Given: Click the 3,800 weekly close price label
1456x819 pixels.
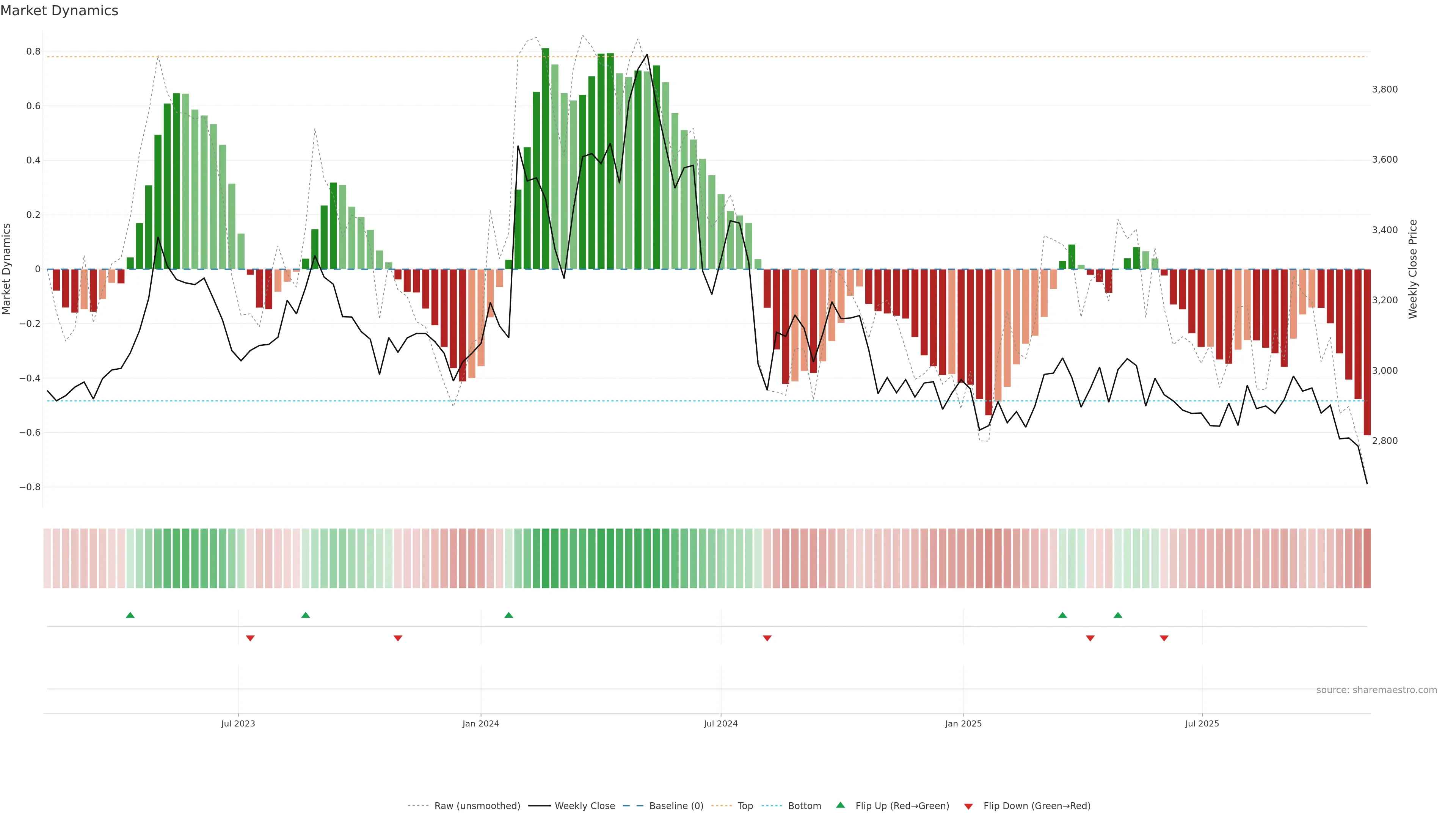Looking at the screenshot, I should coord(1385,89).
